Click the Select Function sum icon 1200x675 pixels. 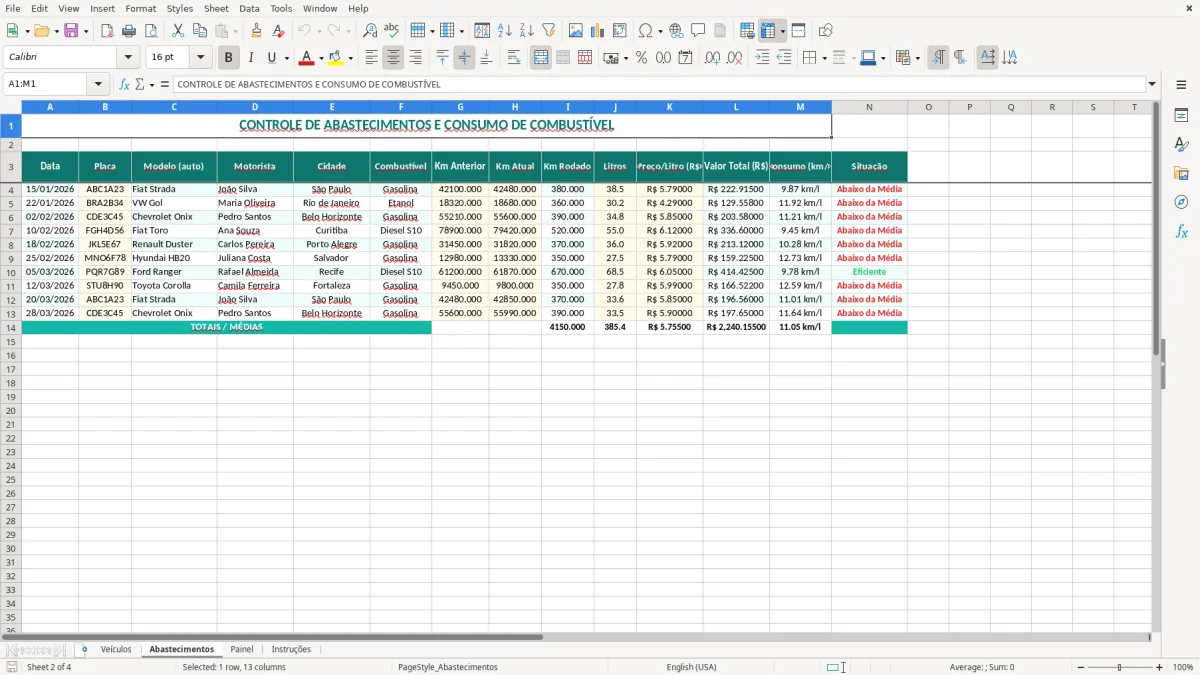click(140, 84)
